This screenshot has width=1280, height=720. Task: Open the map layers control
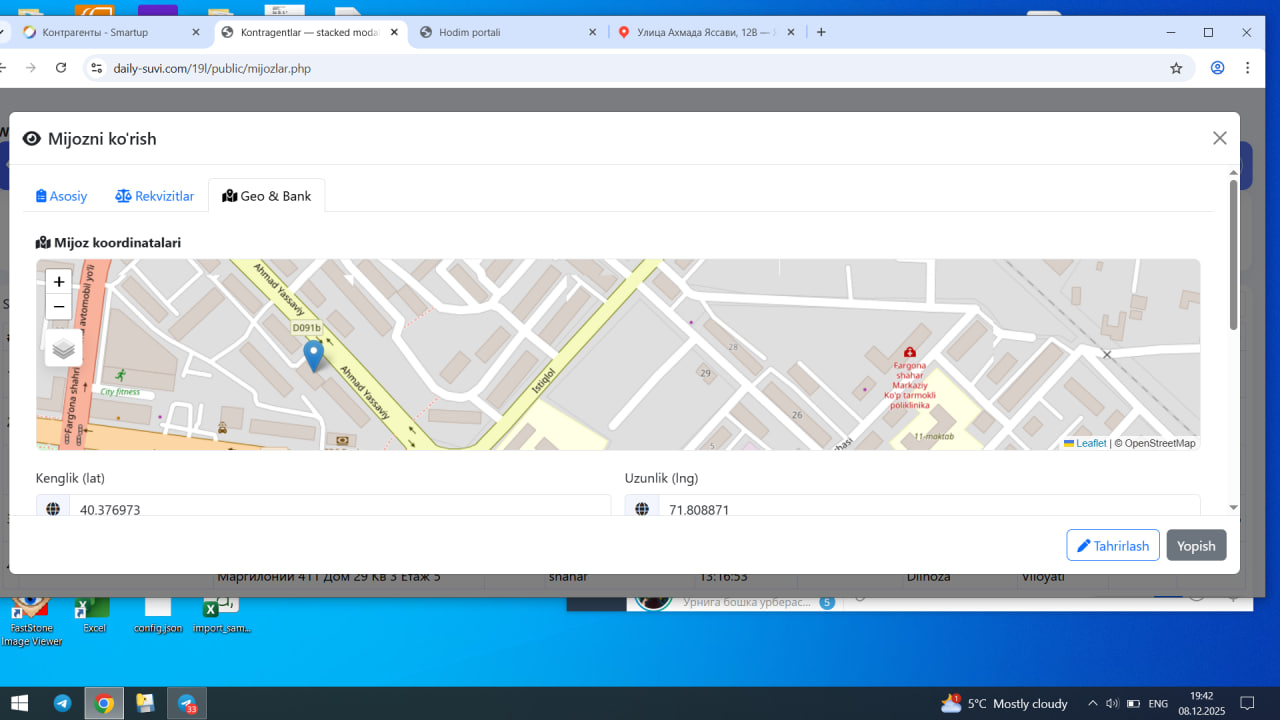[x=64, y=348]
